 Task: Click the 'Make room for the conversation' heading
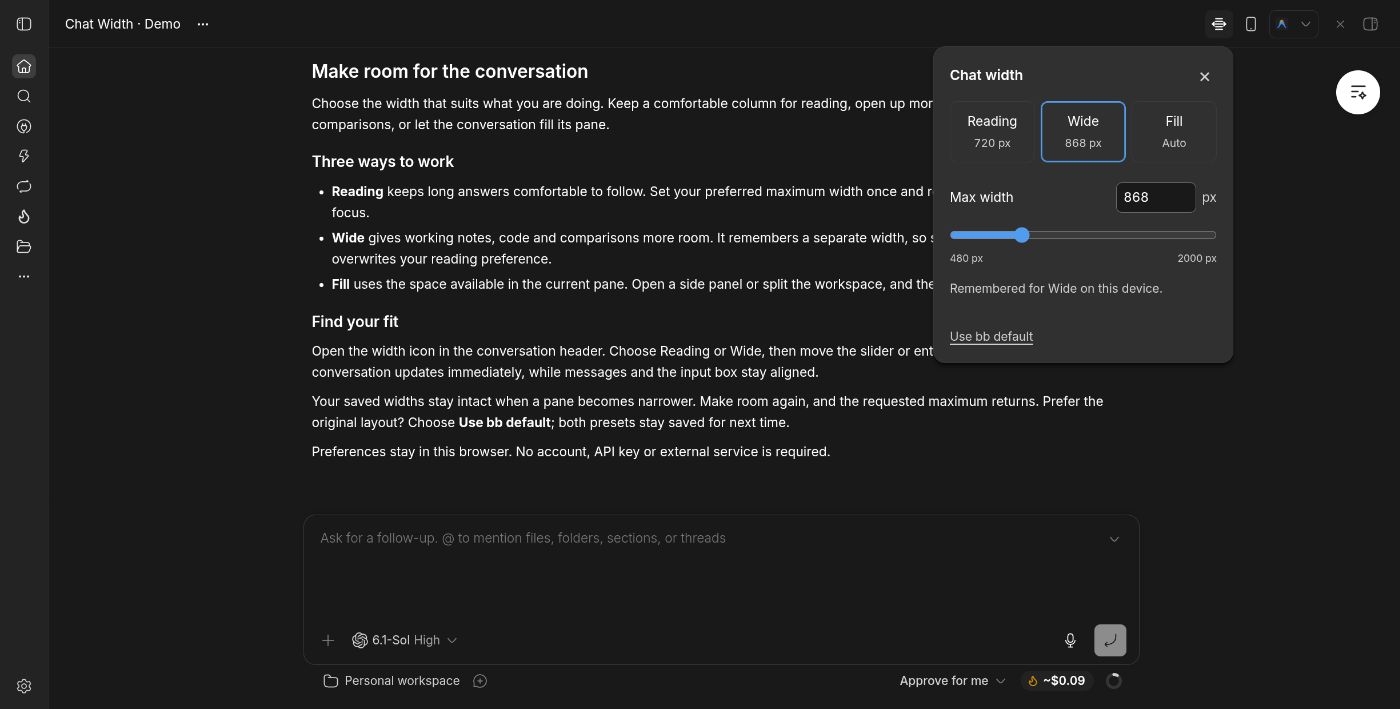pyautogui.click(x=450, y=71)
